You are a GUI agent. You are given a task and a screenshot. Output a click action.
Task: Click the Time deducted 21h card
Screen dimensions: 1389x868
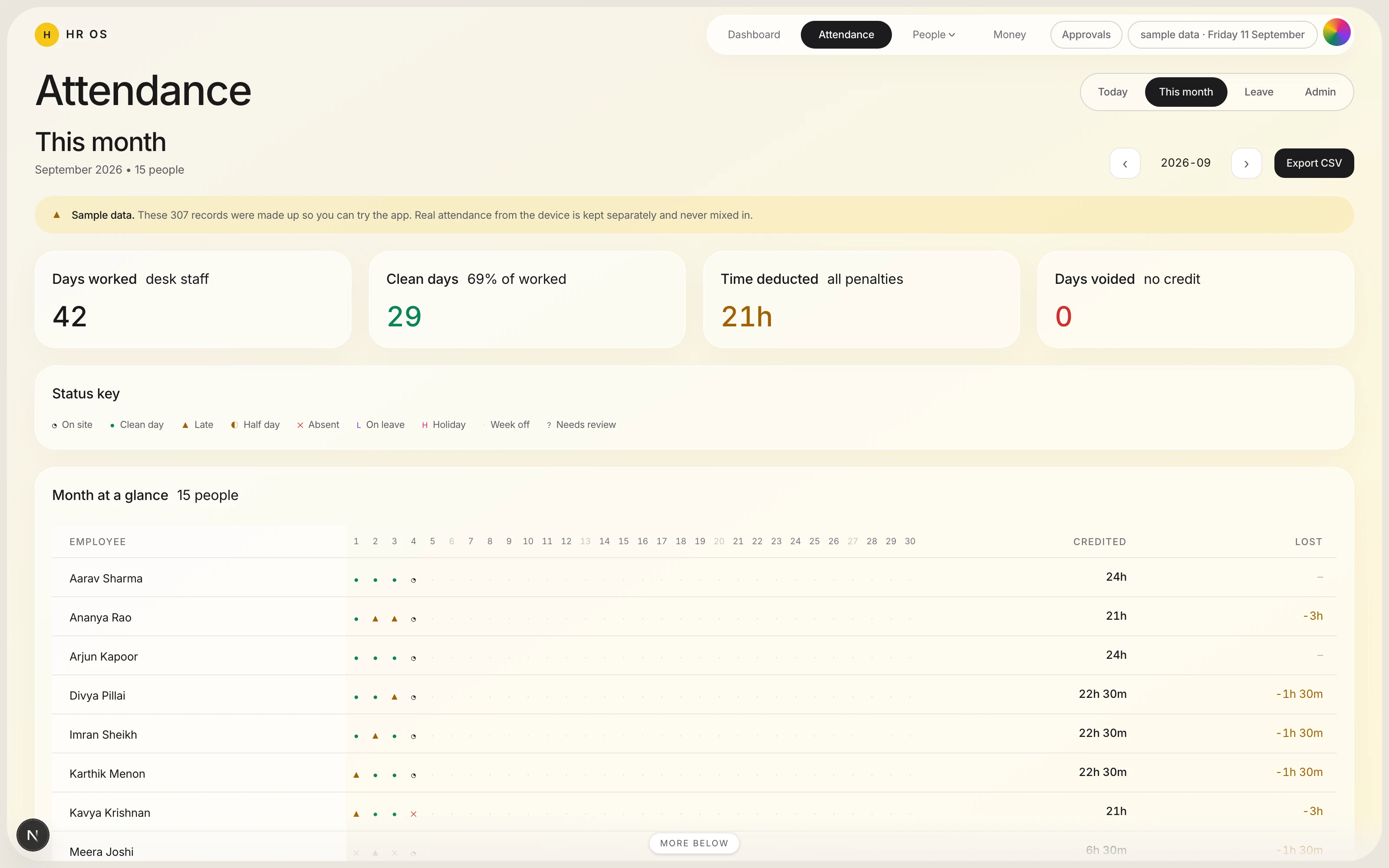pyautogui.click(x=861, y=299)
